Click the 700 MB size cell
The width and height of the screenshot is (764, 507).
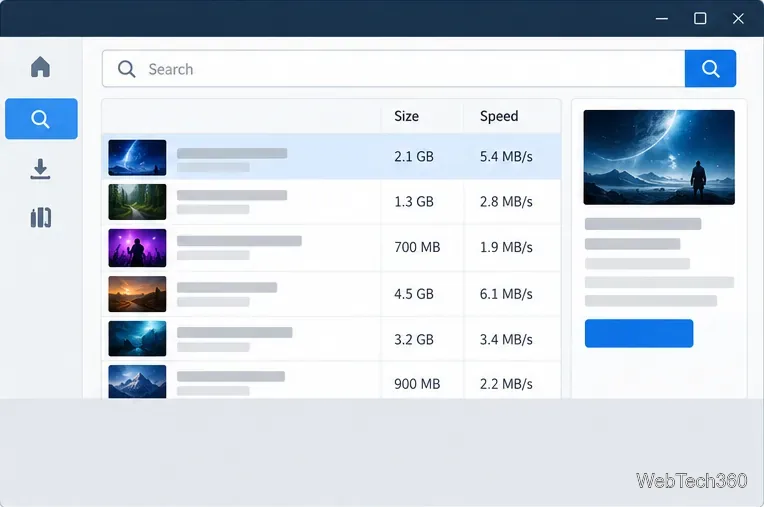pos(417,247)
